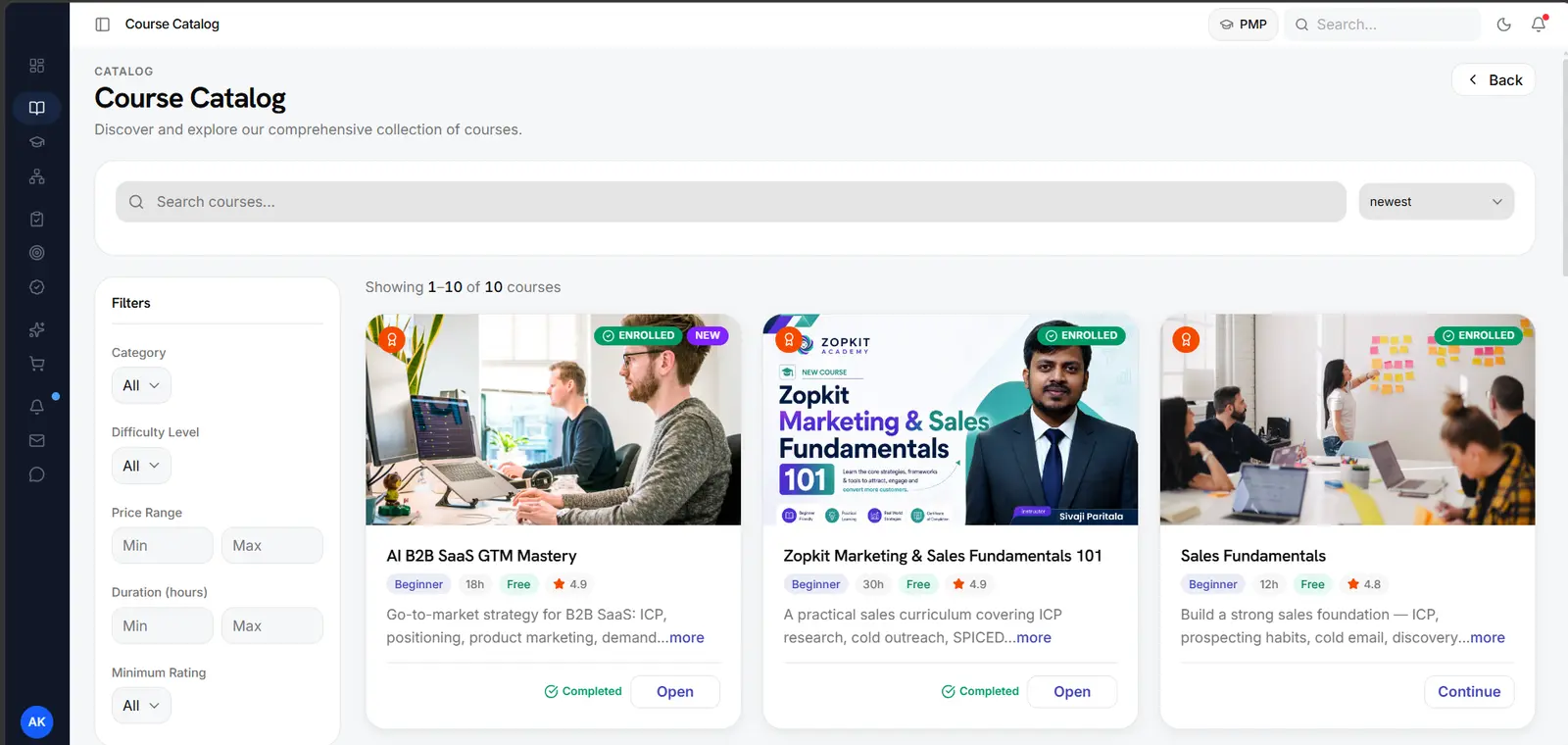Click the 4.8 star rating of Sales Fundamentals
The width and height of the screenshot is (1568, 745).
1363,584
